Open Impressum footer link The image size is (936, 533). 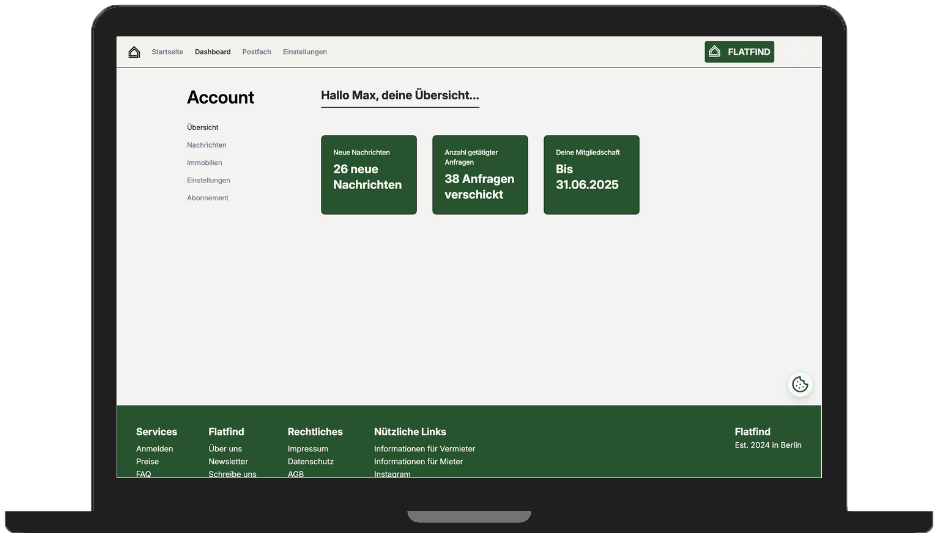308,449
